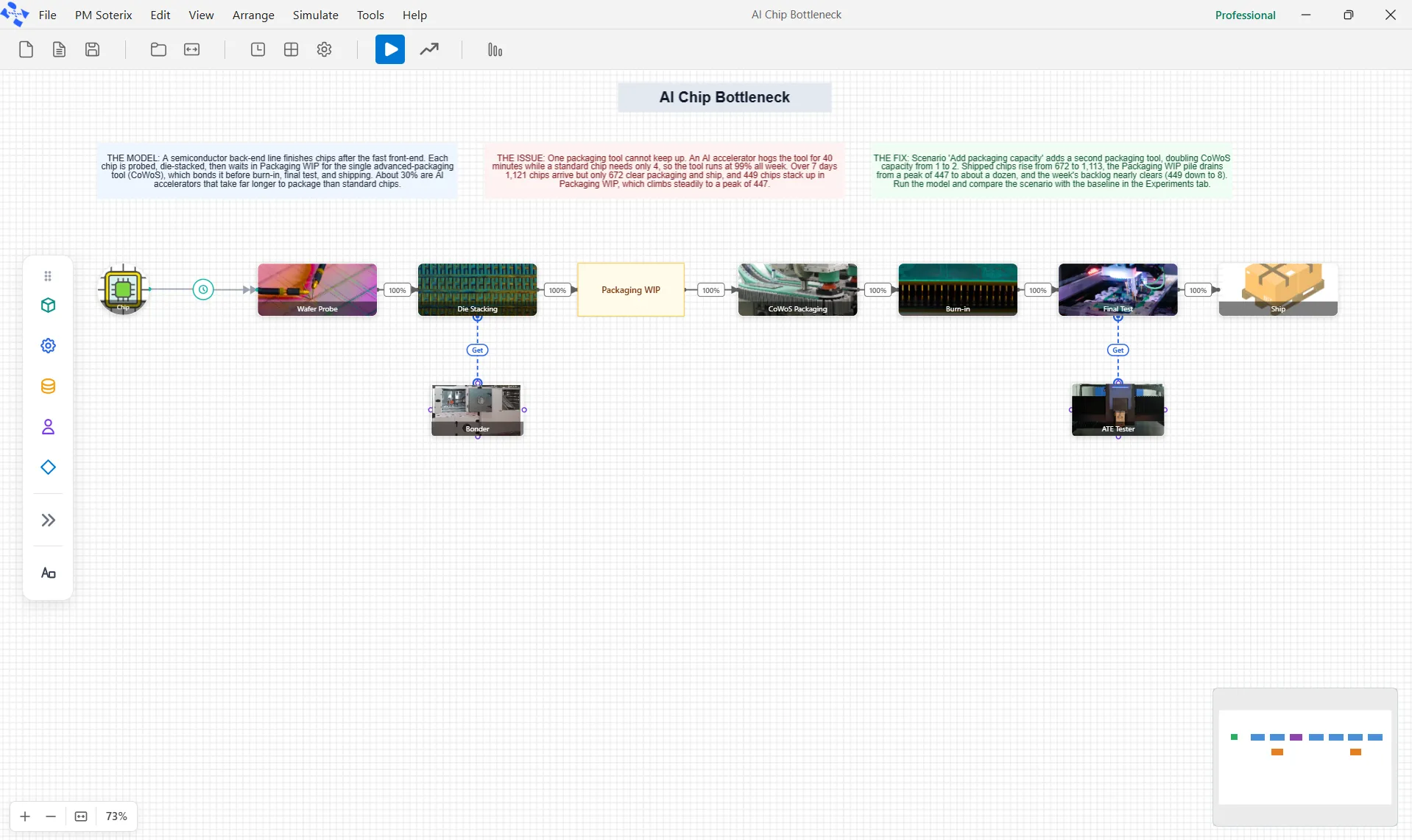
Task: Select the Bonder resource node
Action: [477, 410]
